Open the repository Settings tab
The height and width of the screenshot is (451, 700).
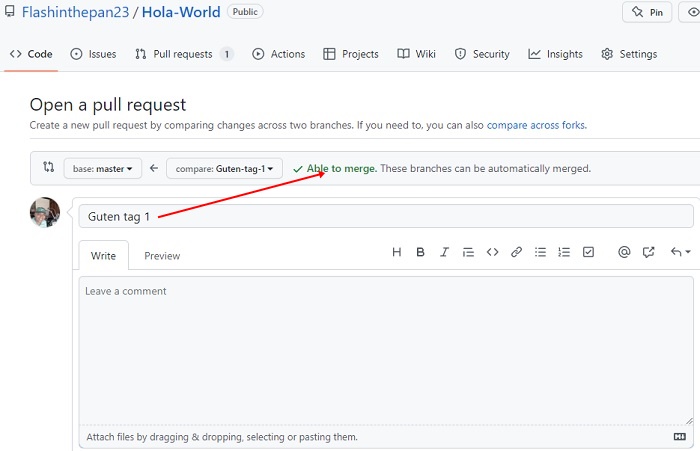pos(629,54)
